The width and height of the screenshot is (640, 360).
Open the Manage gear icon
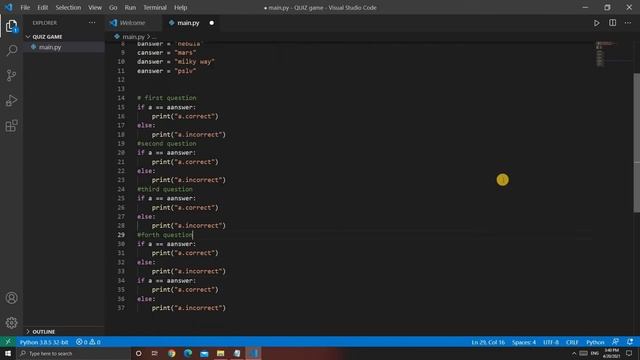(11, 323)
